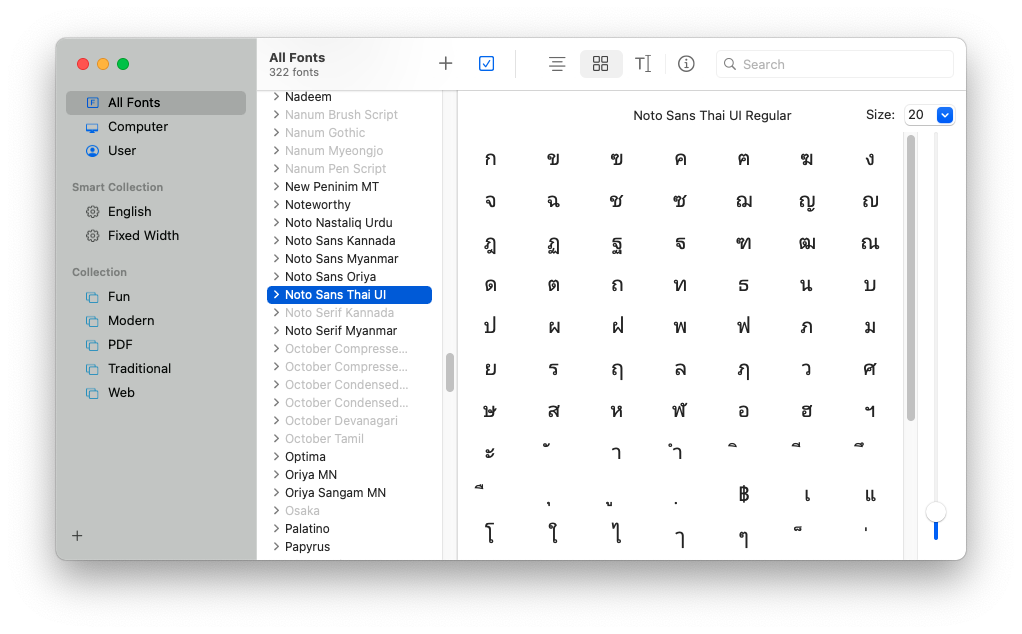Click the All Fonts sidebar icon
Screen dimensions: 1022x634
point(93,103)
